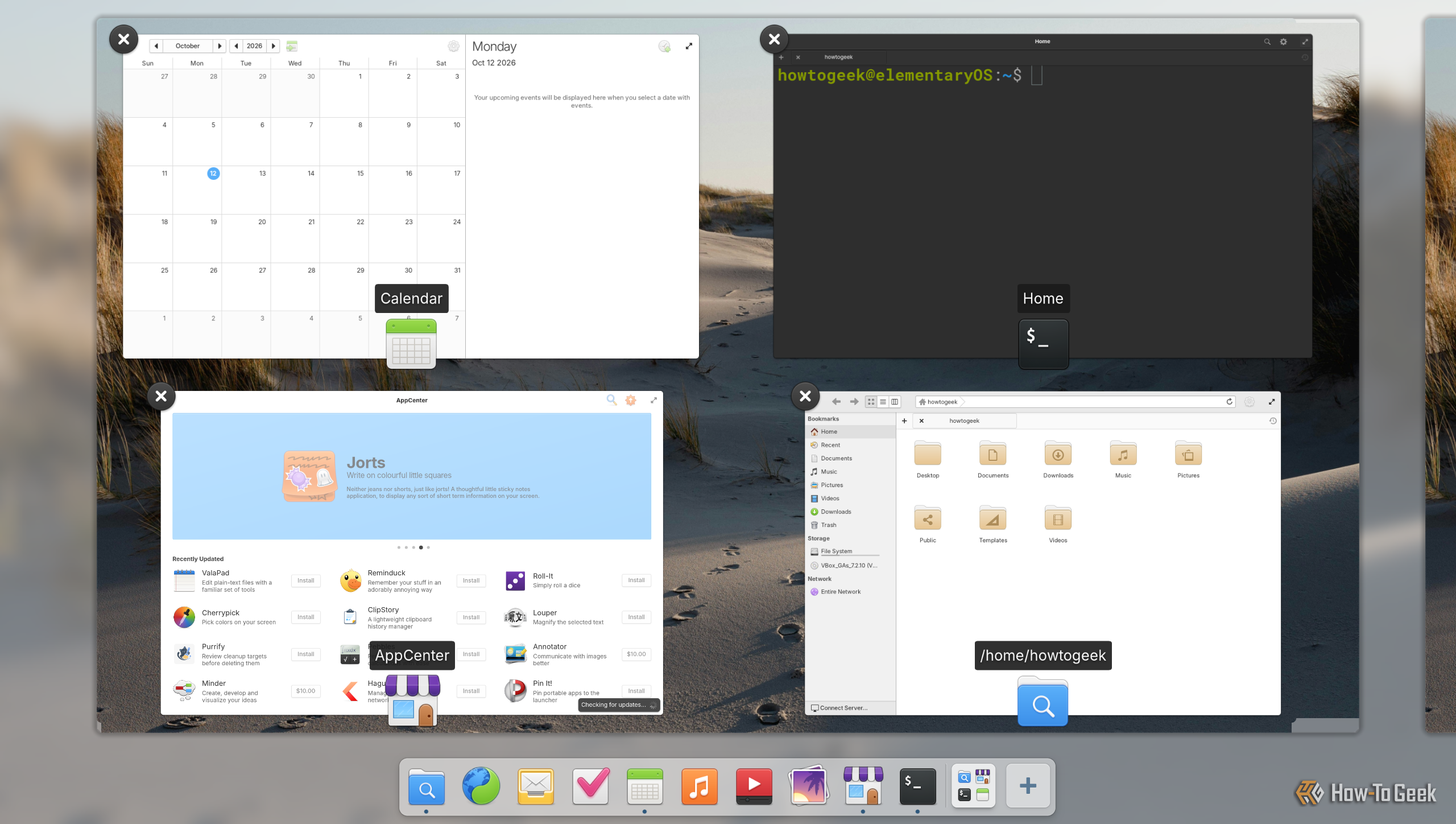The image size is (1456, 824).
Task: Open File System under Storage
Action: 850,551
